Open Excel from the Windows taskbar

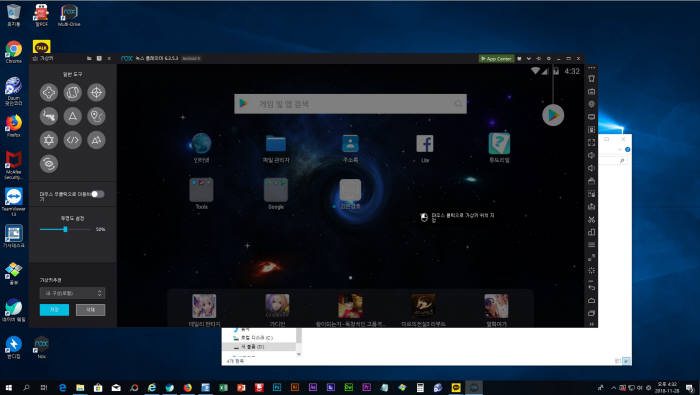pos(223,387)
